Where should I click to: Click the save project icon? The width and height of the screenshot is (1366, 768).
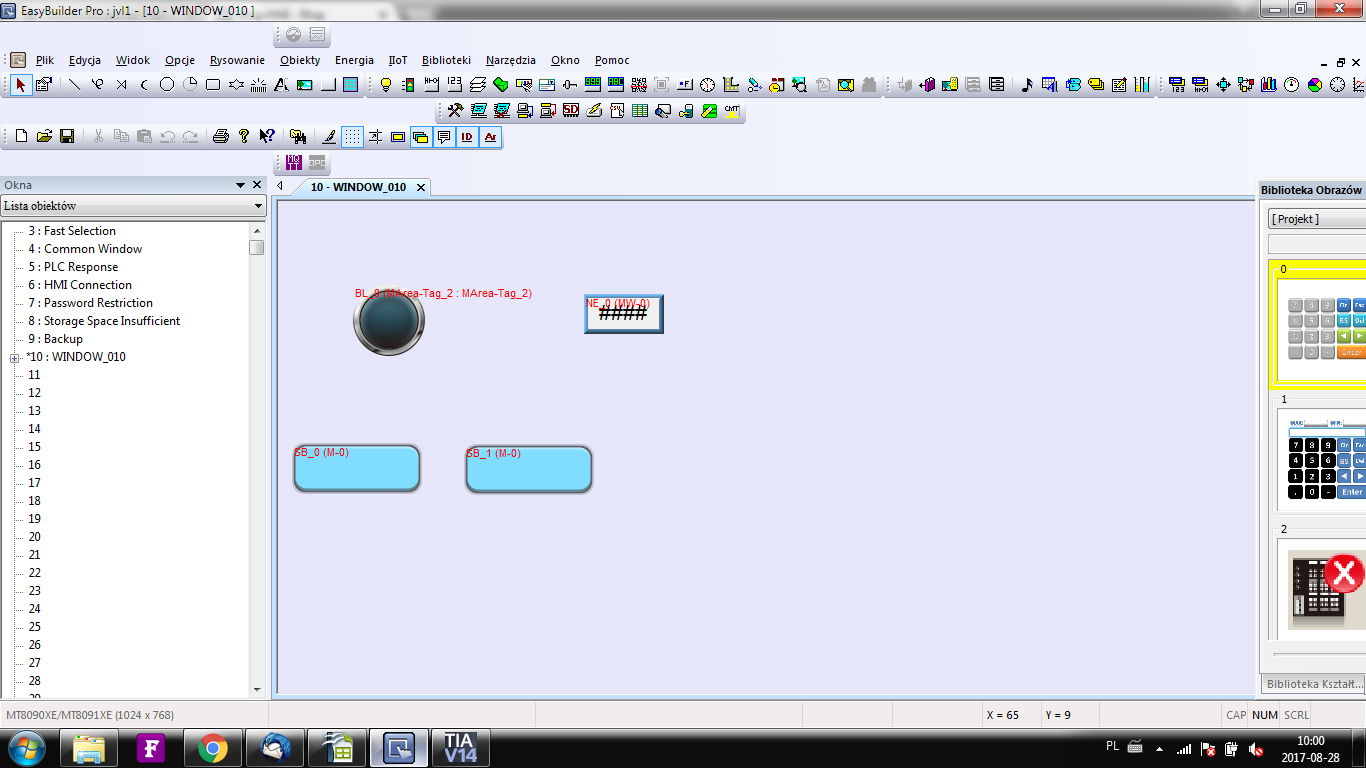coord(67,136)
